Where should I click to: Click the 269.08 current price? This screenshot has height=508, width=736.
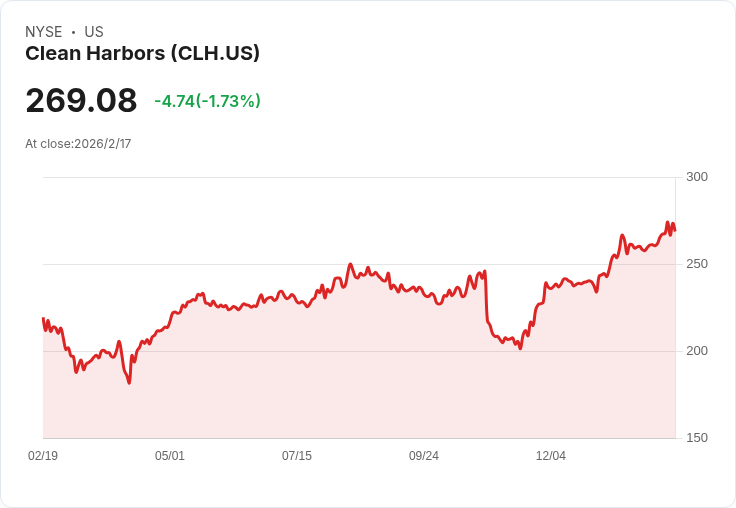coord(81,100)
